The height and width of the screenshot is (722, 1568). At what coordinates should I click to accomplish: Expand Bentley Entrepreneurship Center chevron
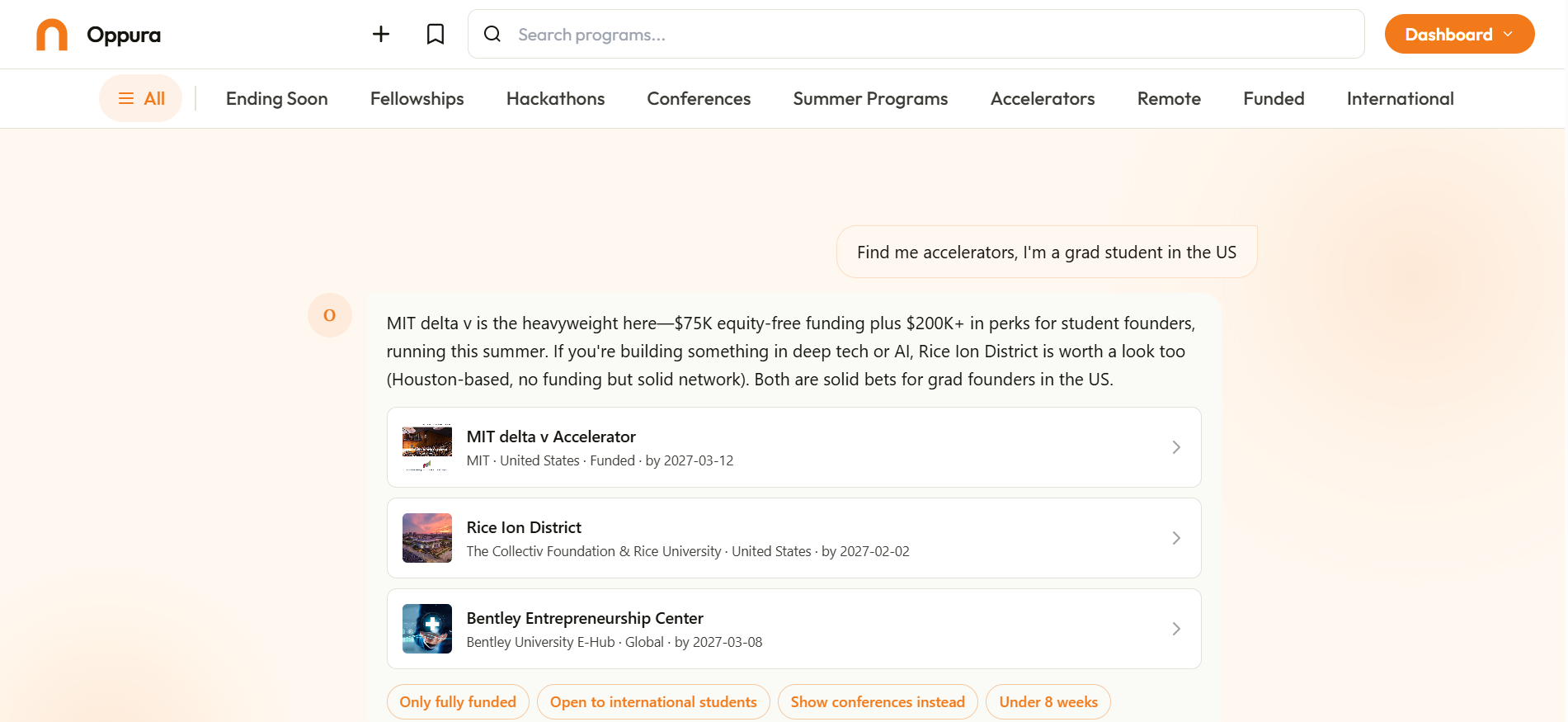[1176, 629]
